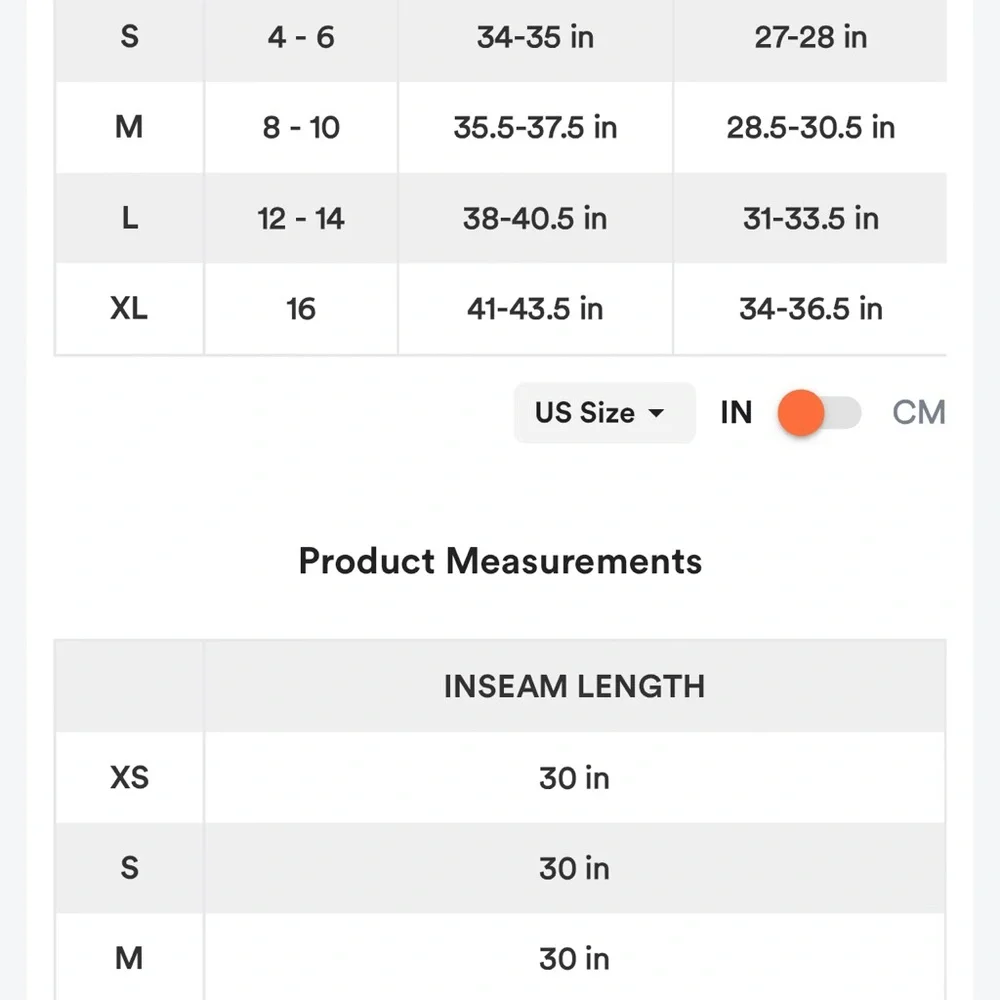Click the 8 - 10 US size cell

click(x=301, y=127)
